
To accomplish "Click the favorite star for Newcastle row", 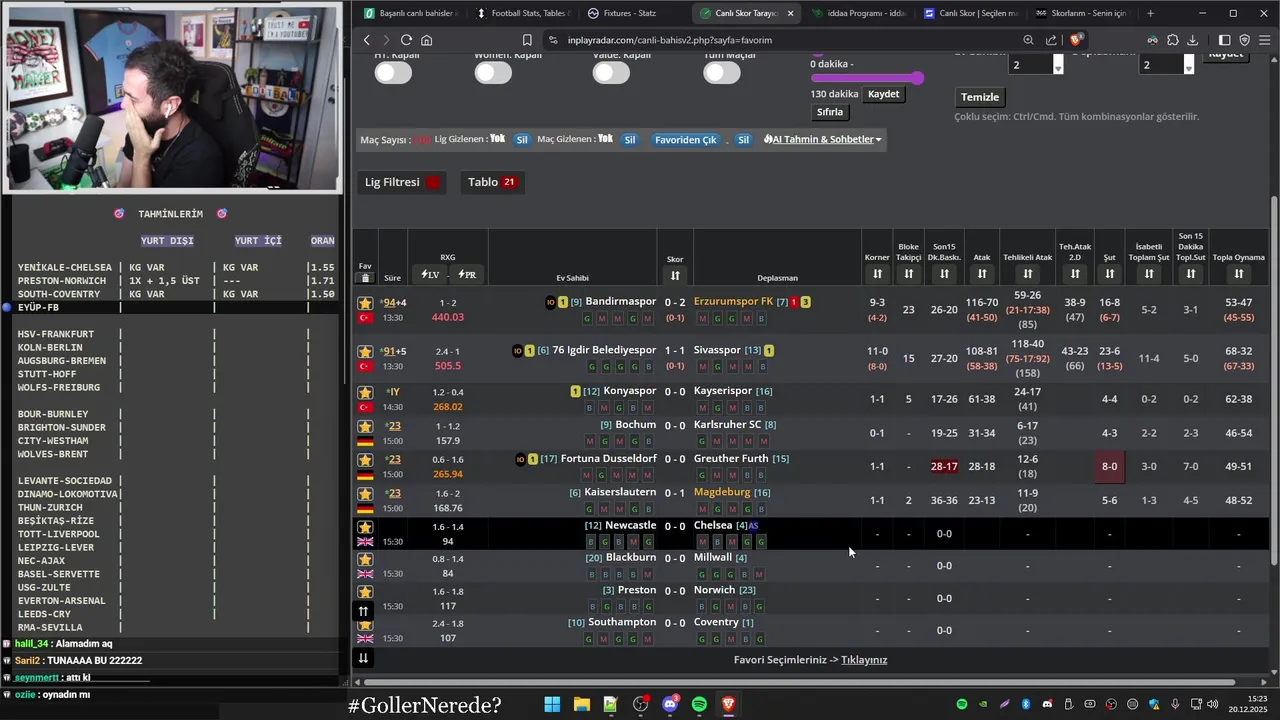I will (365, 526).
